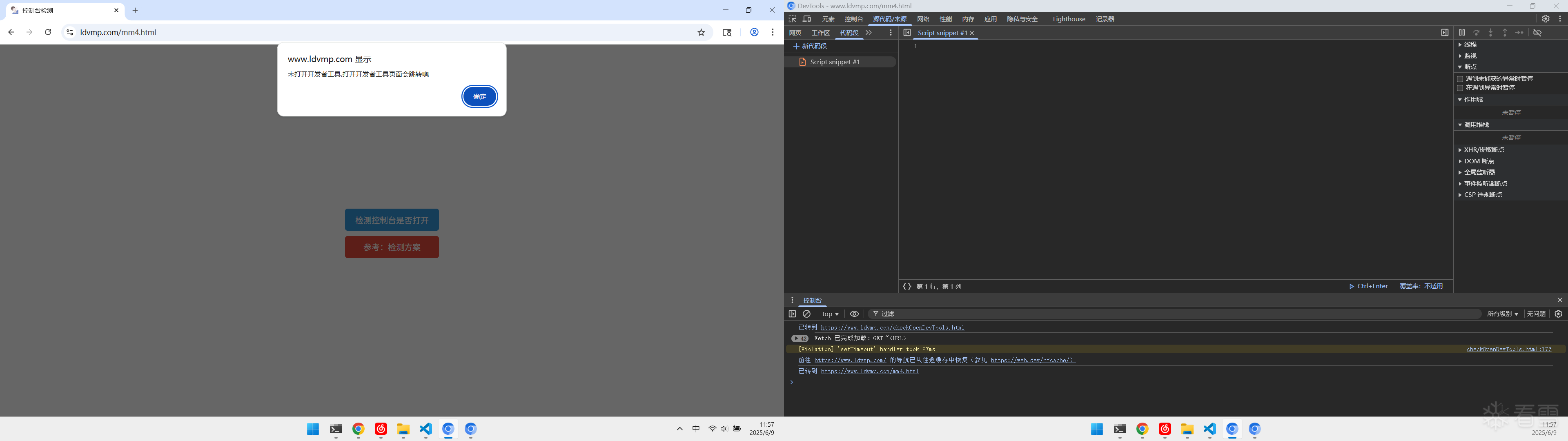
Task: Bookmark this page with the star icon
Action: [x=701, y=32]
